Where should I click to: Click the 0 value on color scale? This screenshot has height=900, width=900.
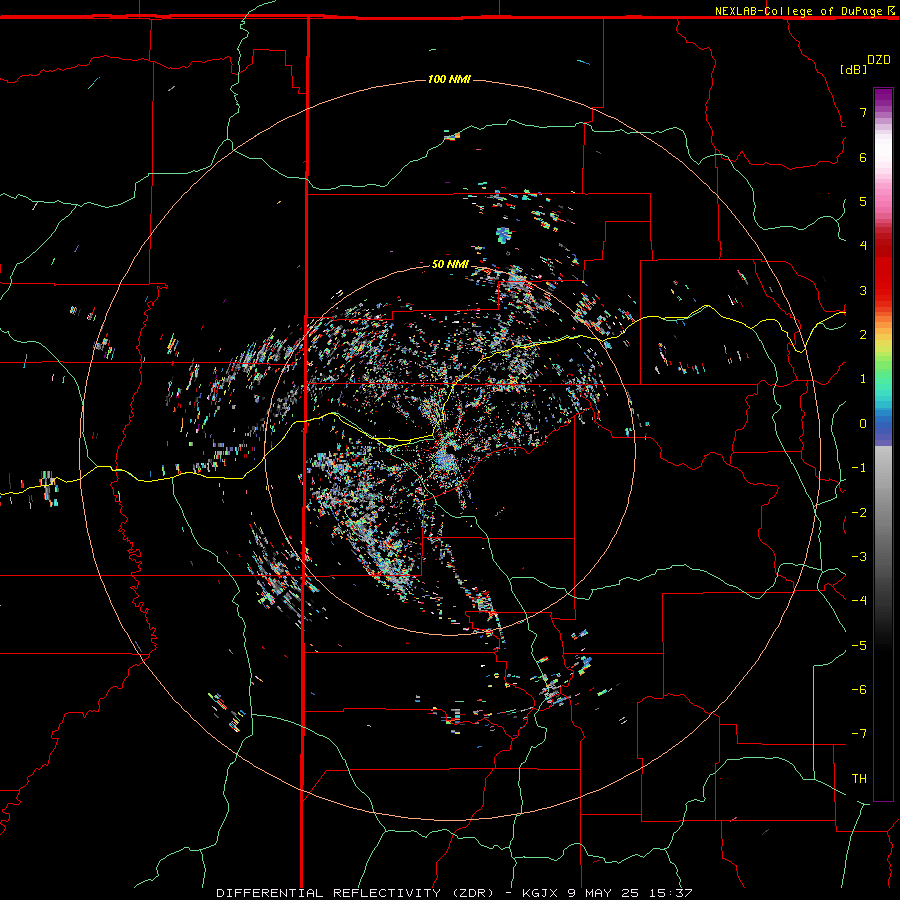[863, 424]
